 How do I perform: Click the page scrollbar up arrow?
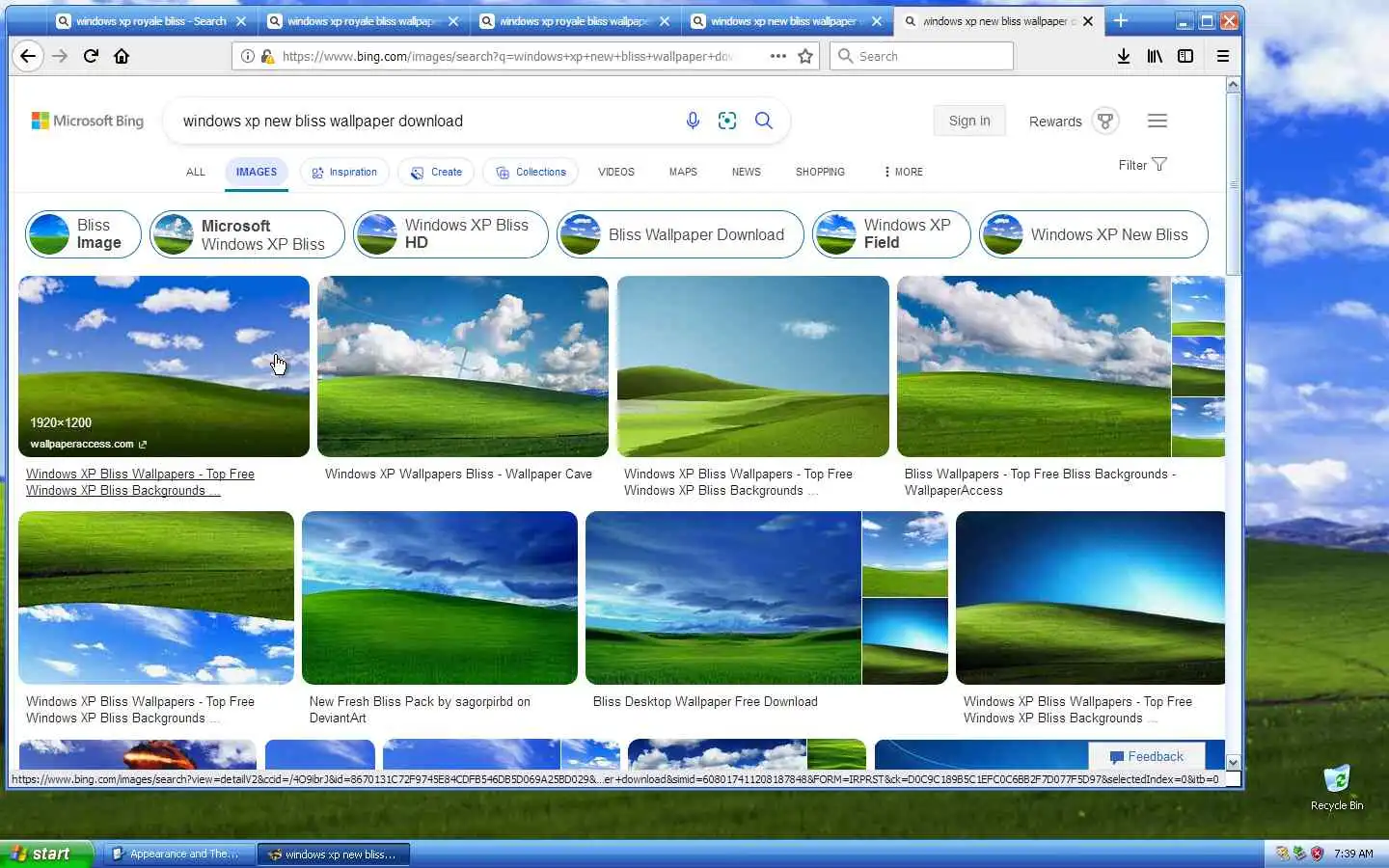[1233, 86]
